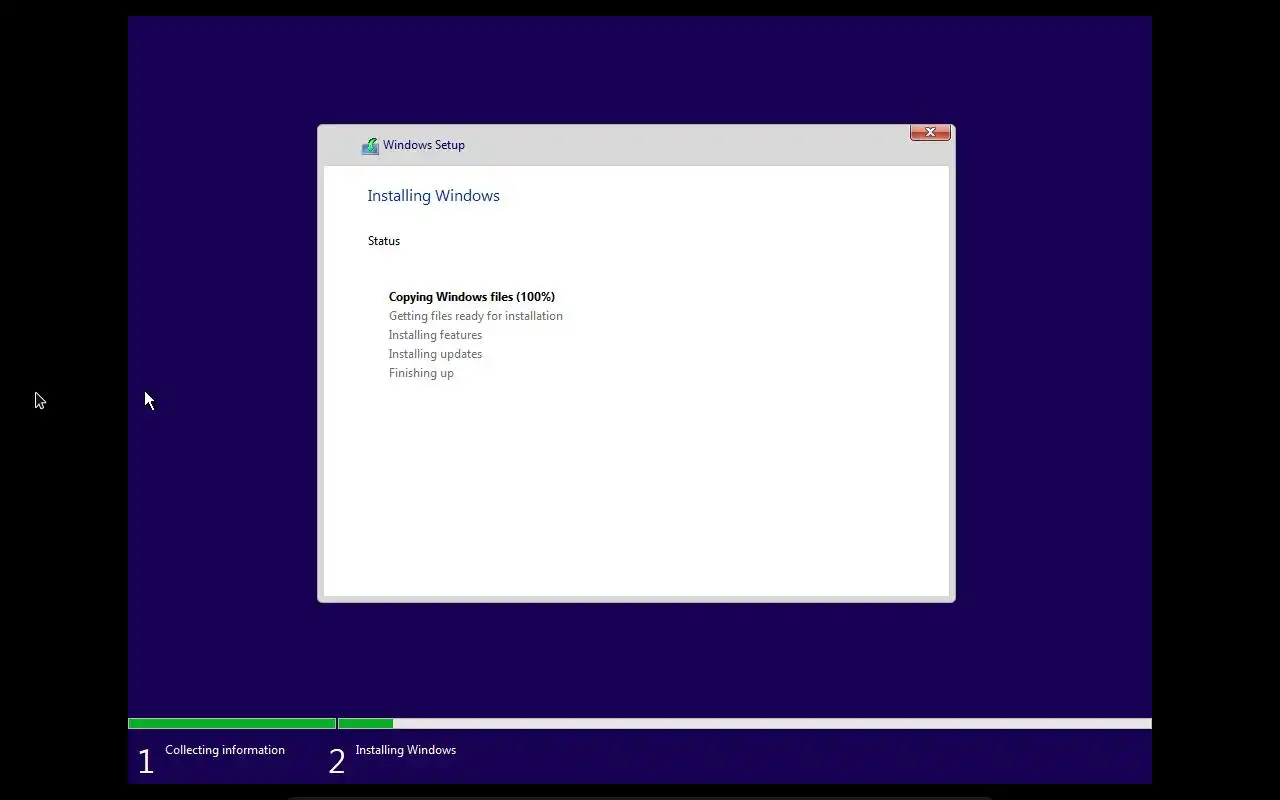1280x800 pixels.
Task: Select 'Copying Windows files (100%)' status line
Action: (472, 297)
